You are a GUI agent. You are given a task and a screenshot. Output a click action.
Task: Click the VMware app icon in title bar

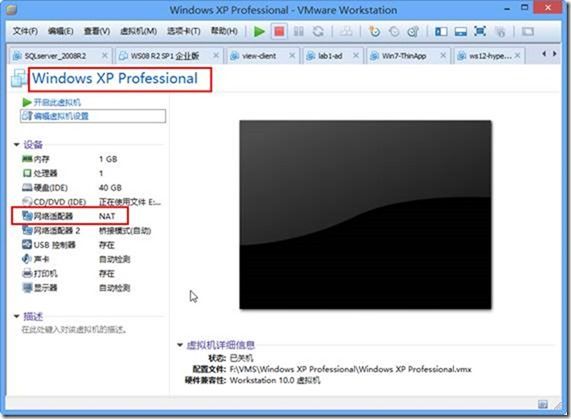pos(12,9)
